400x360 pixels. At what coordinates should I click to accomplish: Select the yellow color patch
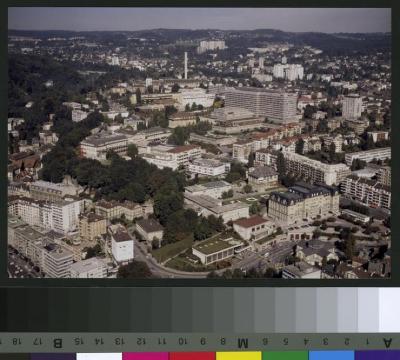pos(239,356)
